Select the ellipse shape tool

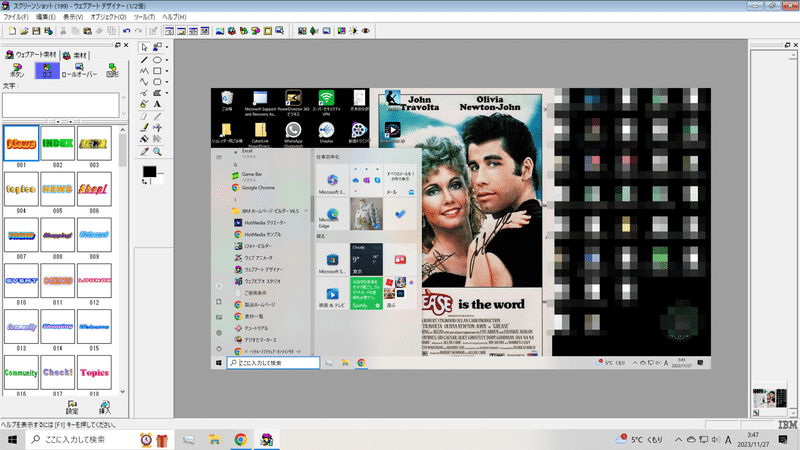(157, 60)
